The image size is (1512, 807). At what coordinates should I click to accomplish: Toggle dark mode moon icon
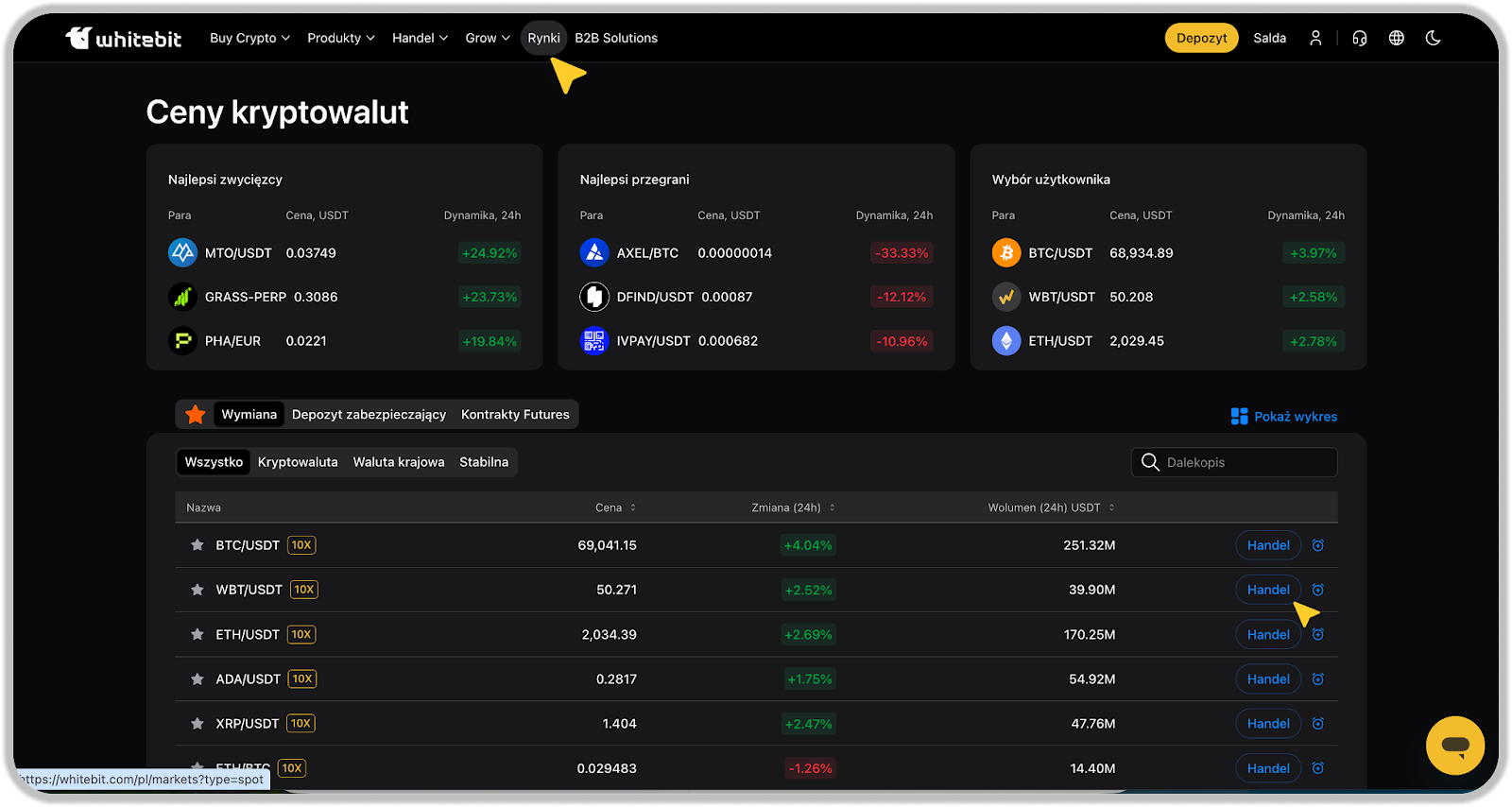click(x=1434, y=38)
